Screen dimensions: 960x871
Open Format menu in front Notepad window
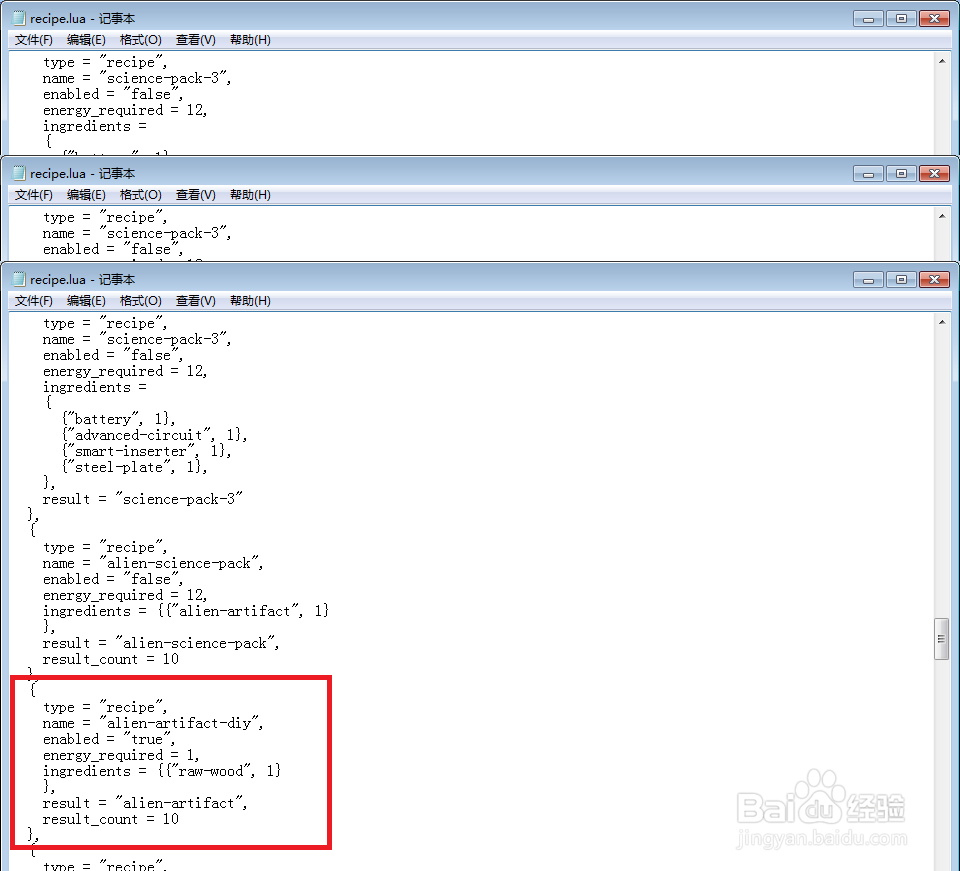click(x=140, y=301)
